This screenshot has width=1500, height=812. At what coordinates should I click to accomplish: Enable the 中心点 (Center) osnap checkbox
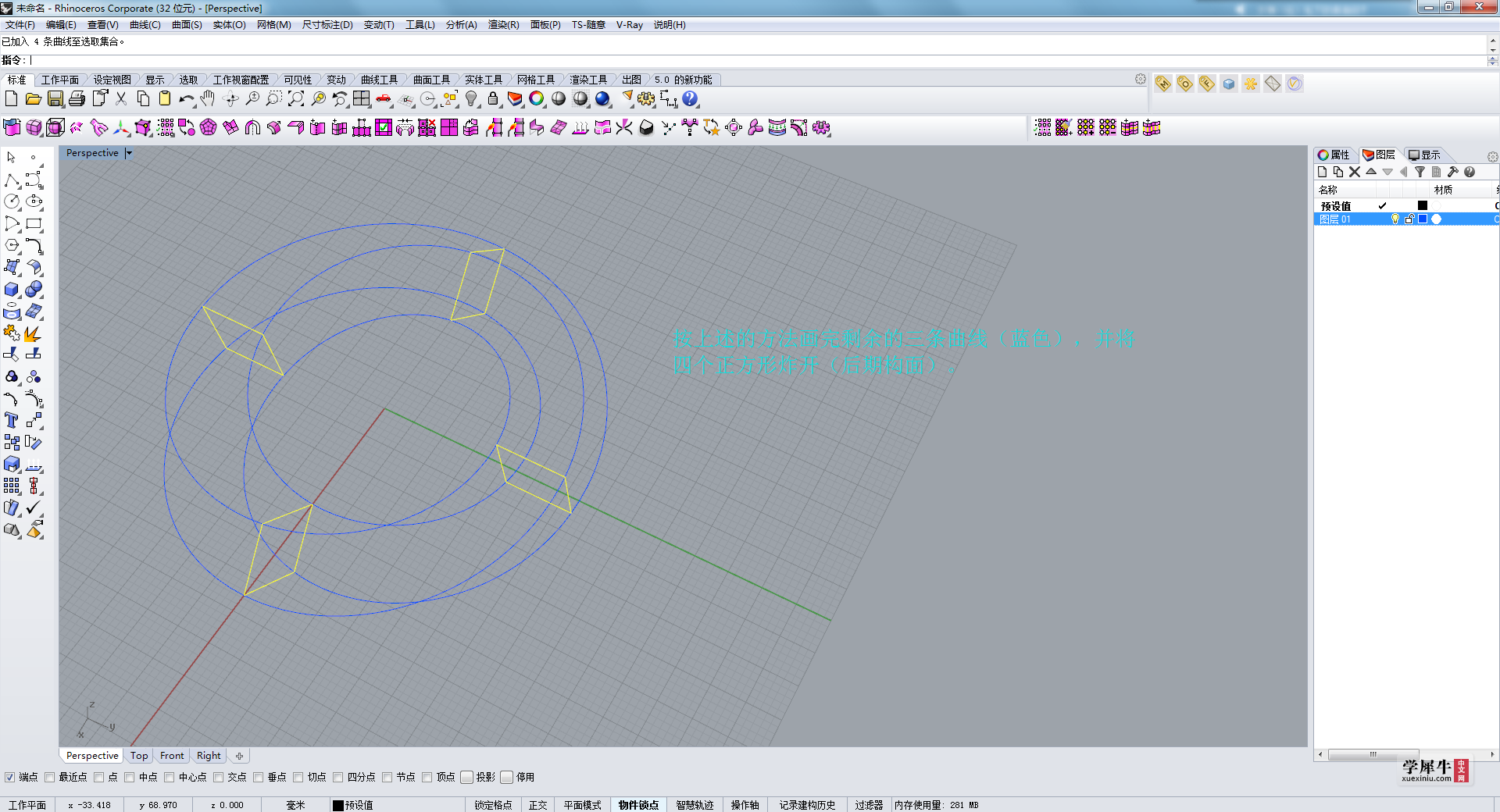tap(170, 777)
